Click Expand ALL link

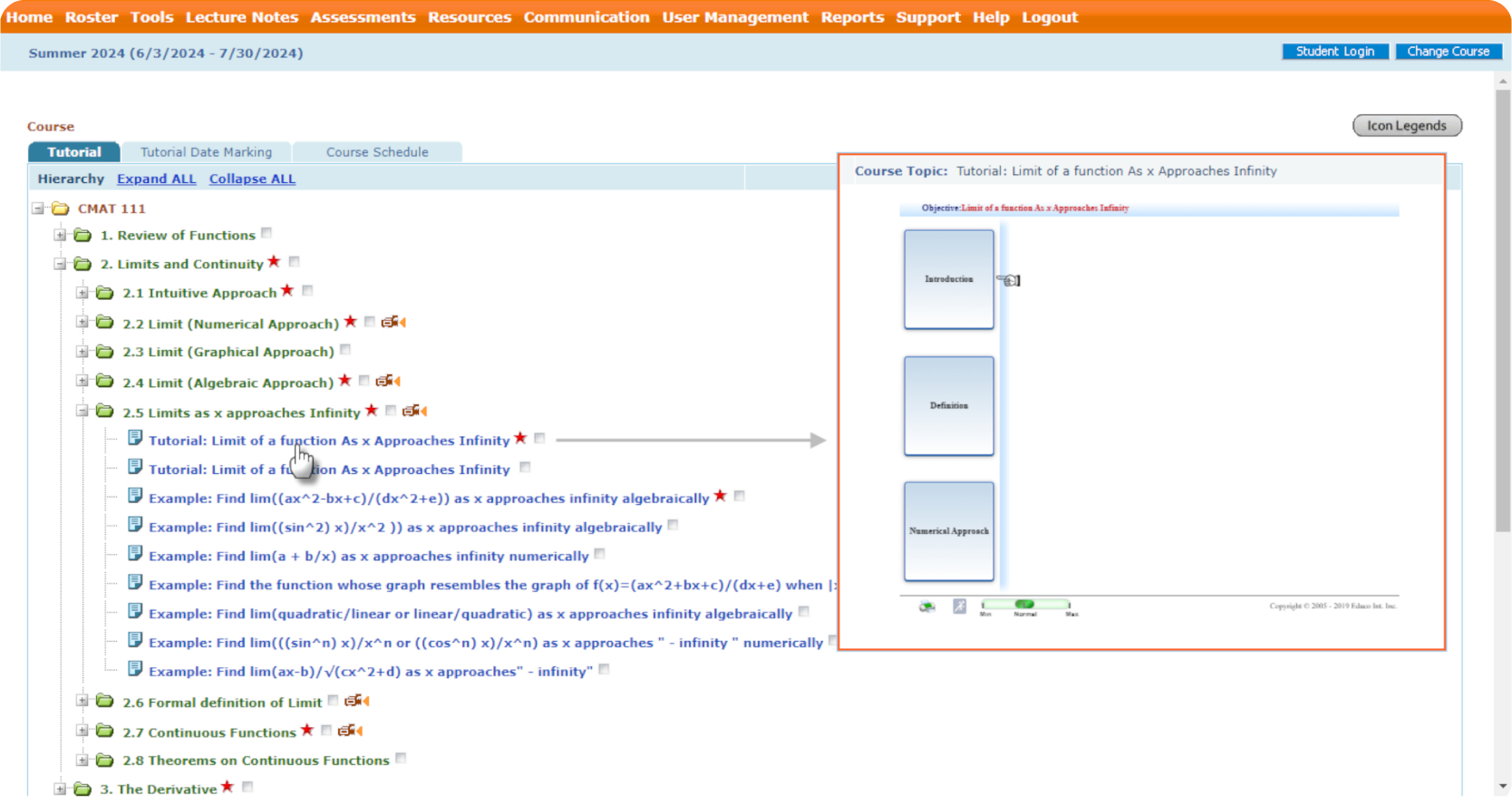pyautogui.click(x=156, y=179)
